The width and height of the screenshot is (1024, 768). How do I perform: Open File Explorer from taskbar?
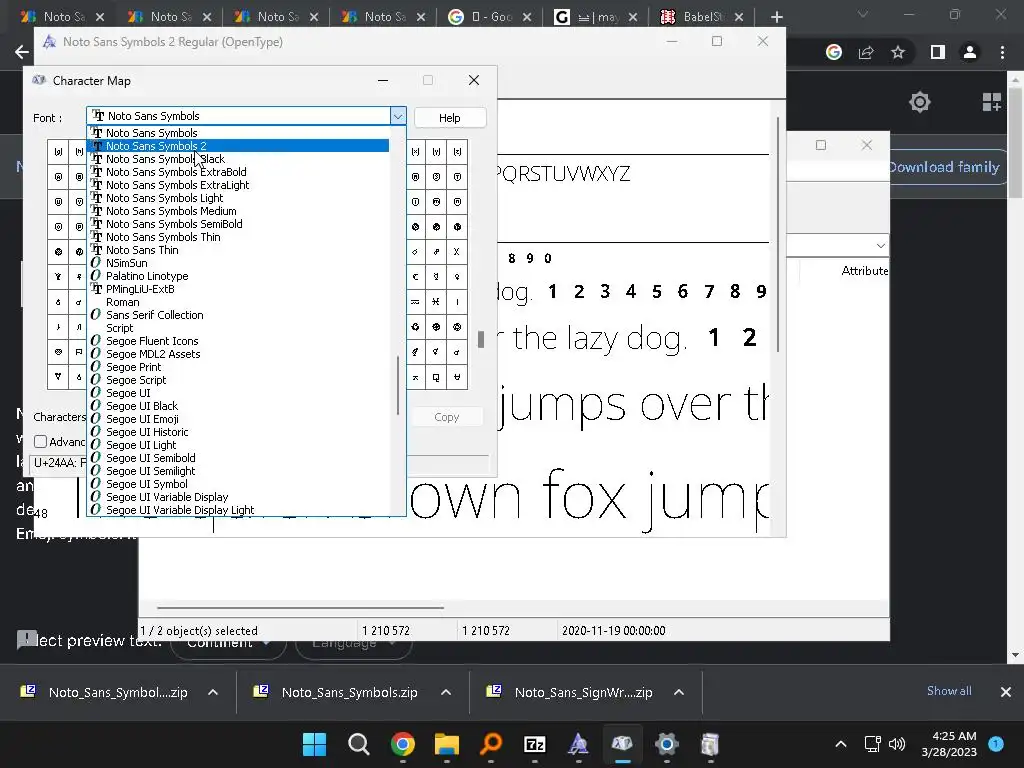pos(447,744)
